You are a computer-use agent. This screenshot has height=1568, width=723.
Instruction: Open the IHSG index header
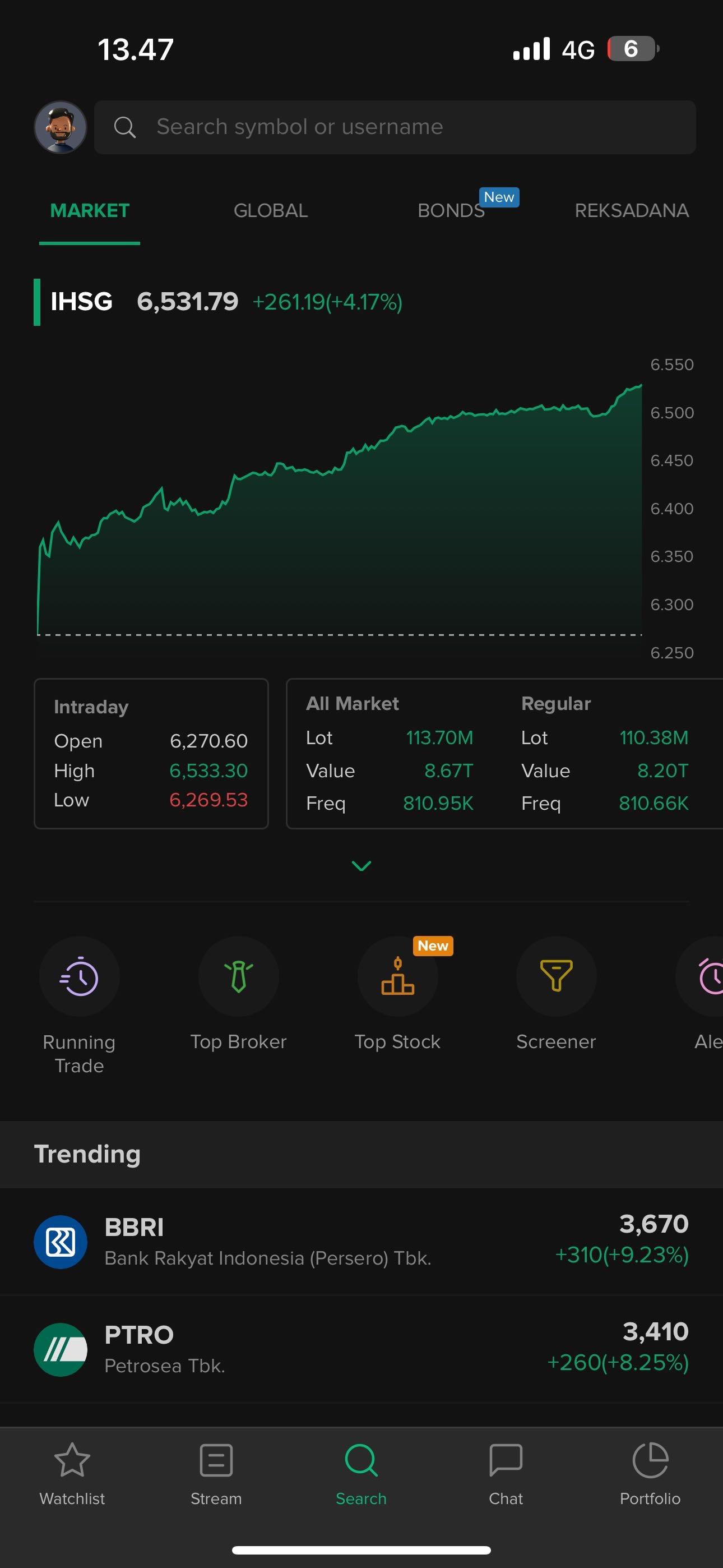tap(219, 302)
